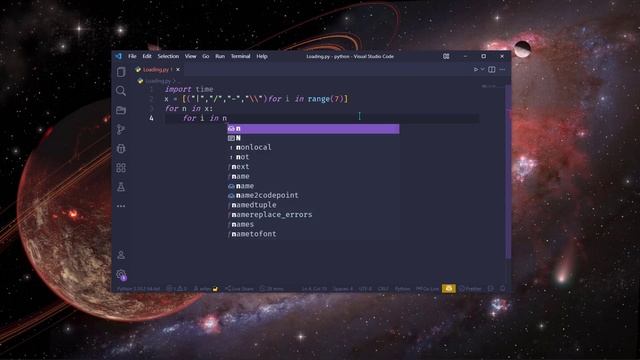Change file encoding UTF-8 in status bar
The height and width of the screenshot is (360, 640).
pyautogui.click(x=365, y=289)
